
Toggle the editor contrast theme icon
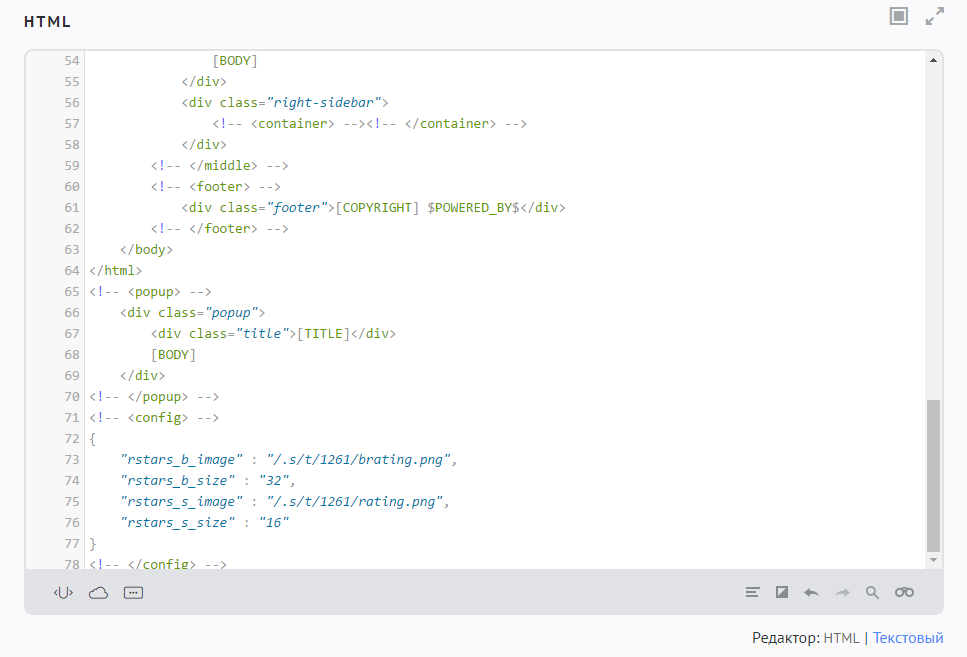pyautogui.click(x=782, y=592)
